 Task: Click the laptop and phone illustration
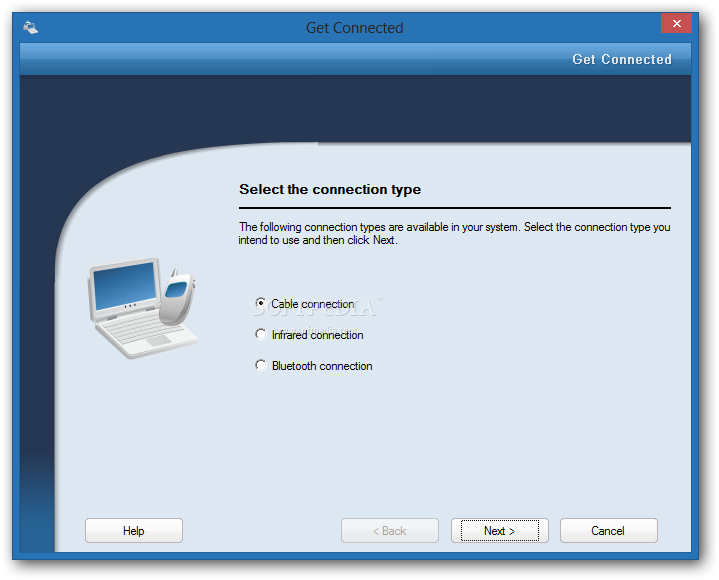[143, 308]
